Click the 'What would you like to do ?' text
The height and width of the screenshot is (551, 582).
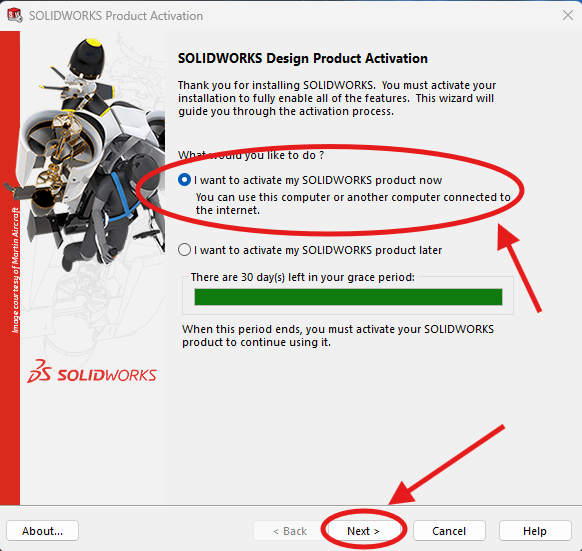tap(251, 155)
